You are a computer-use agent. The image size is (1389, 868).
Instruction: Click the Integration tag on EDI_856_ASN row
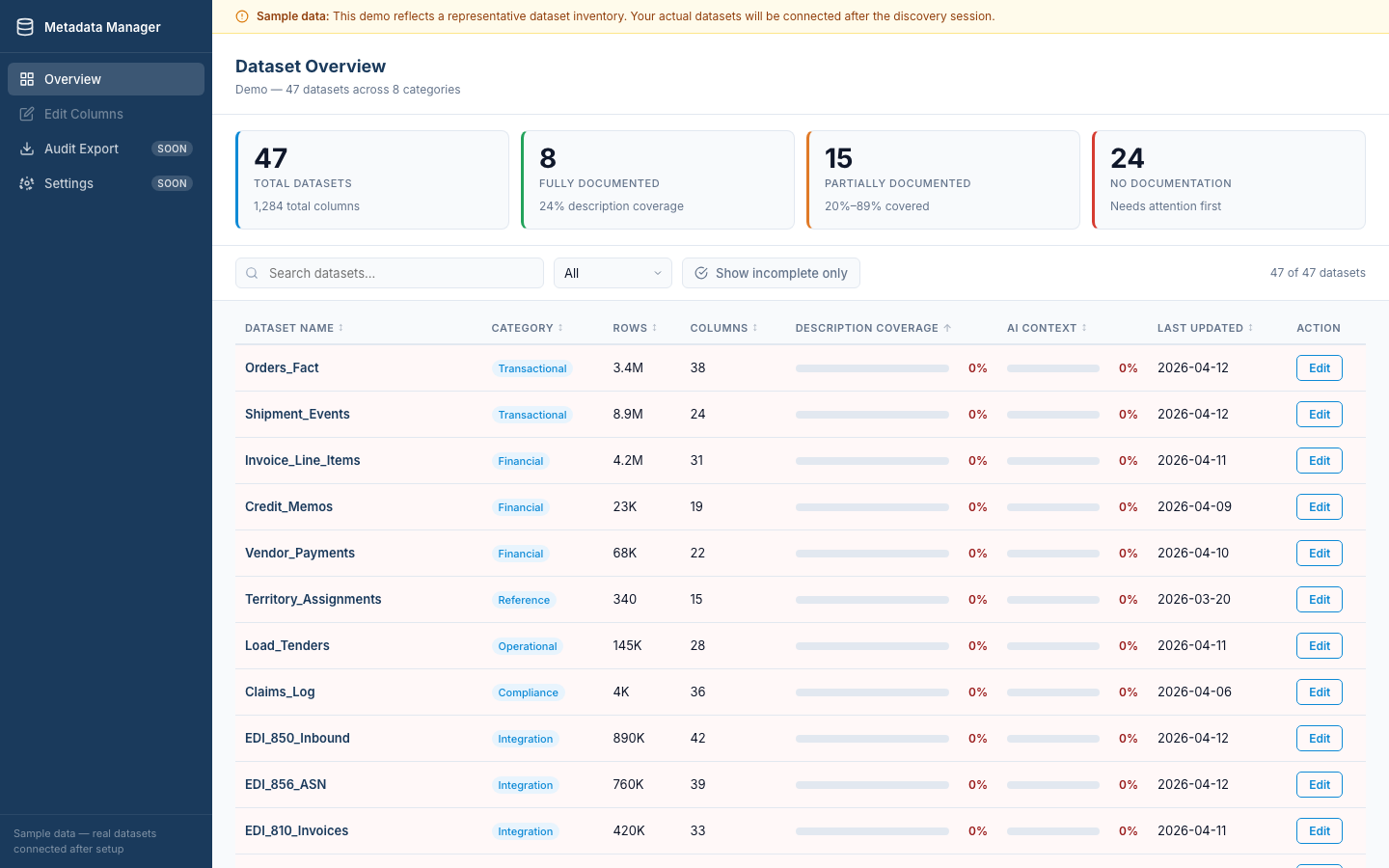(526, 785)
